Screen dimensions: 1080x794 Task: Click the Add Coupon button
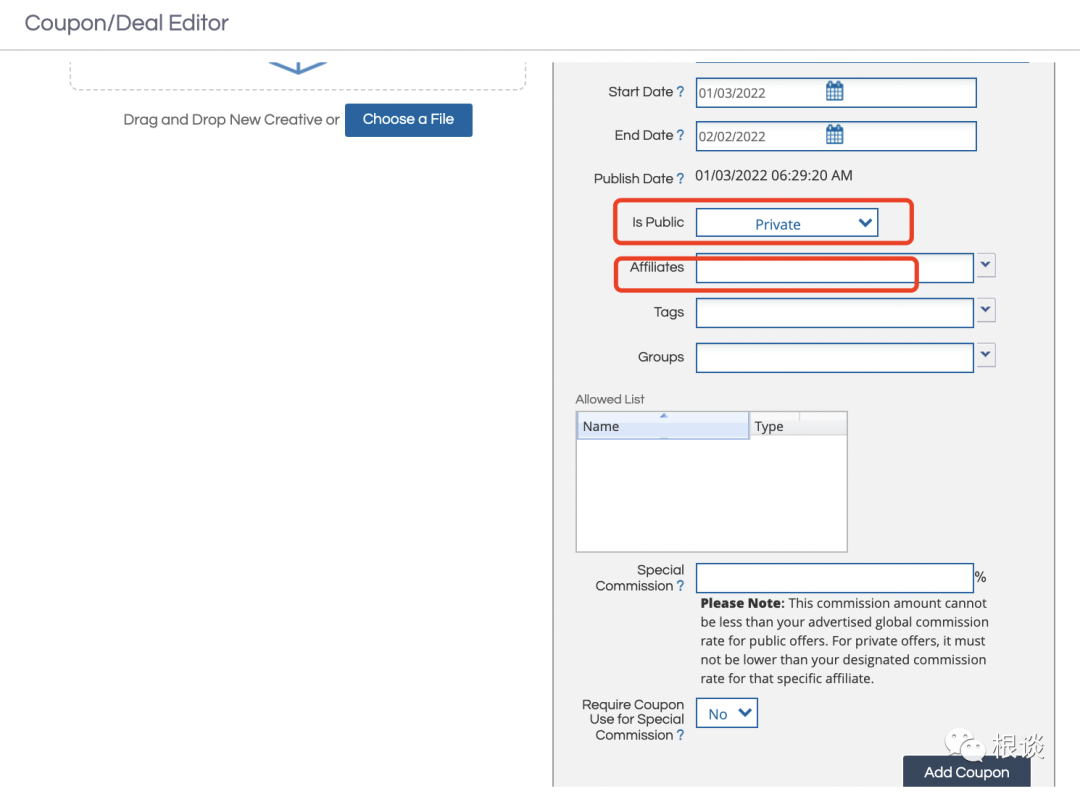(966, 772)
